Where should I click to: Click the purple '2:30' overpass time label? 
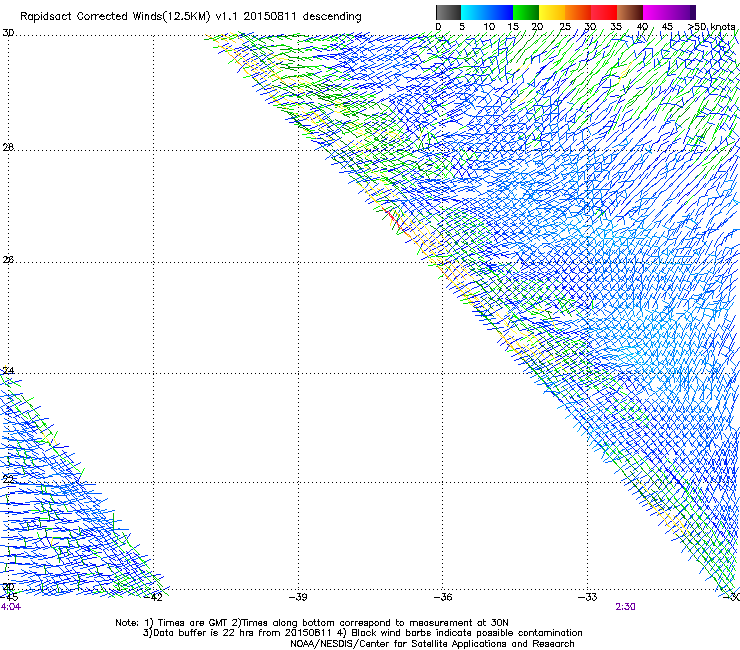click(625, 607)
